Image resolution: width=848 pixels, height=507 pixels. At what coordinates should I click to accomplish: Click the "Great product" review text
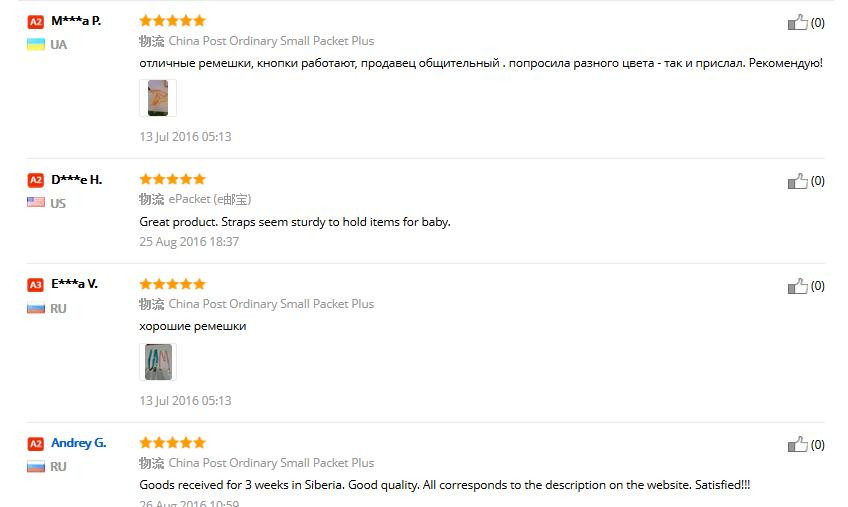(295, 221)
